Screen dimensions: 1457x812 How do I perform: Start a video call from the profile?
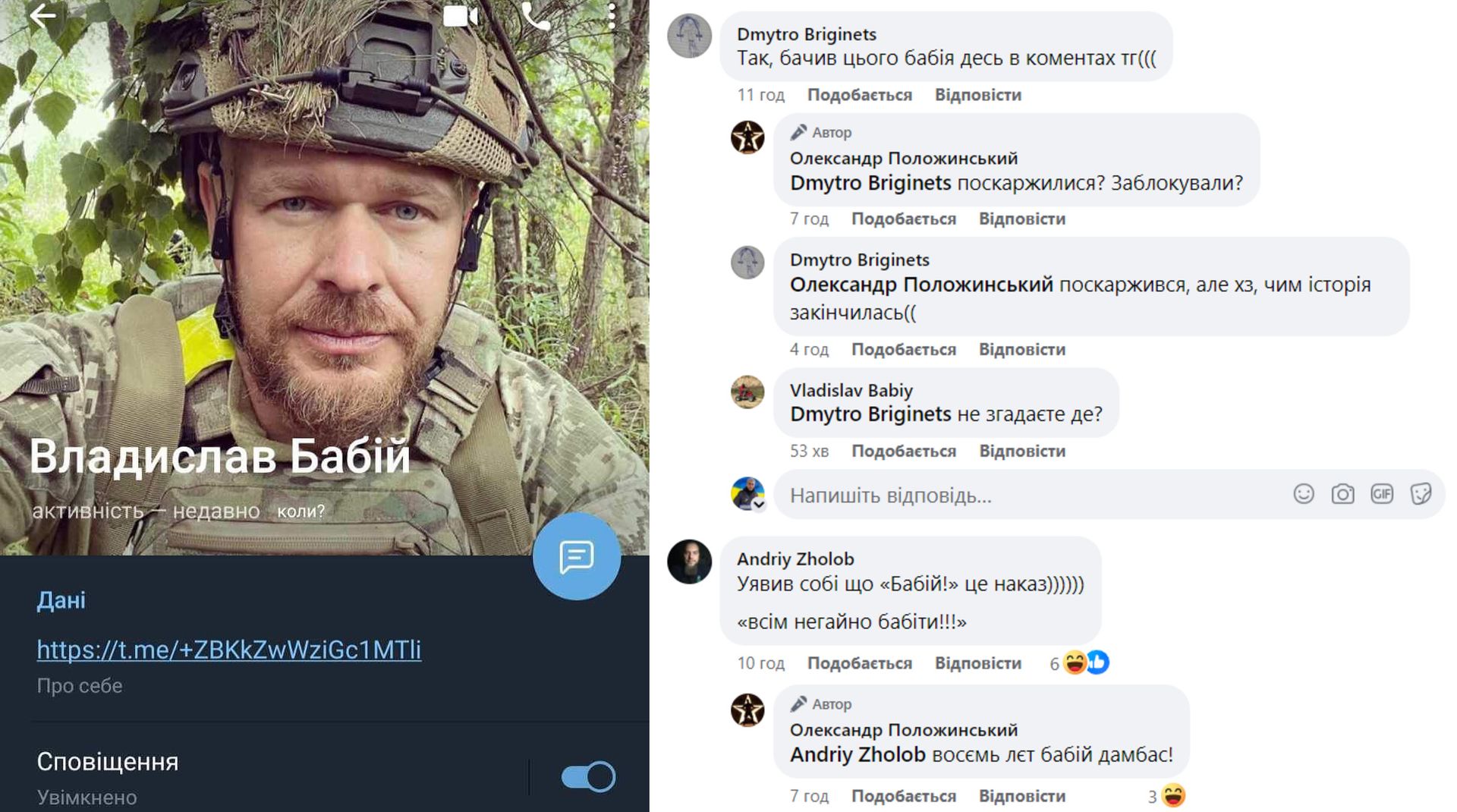[x=460, y=16]
